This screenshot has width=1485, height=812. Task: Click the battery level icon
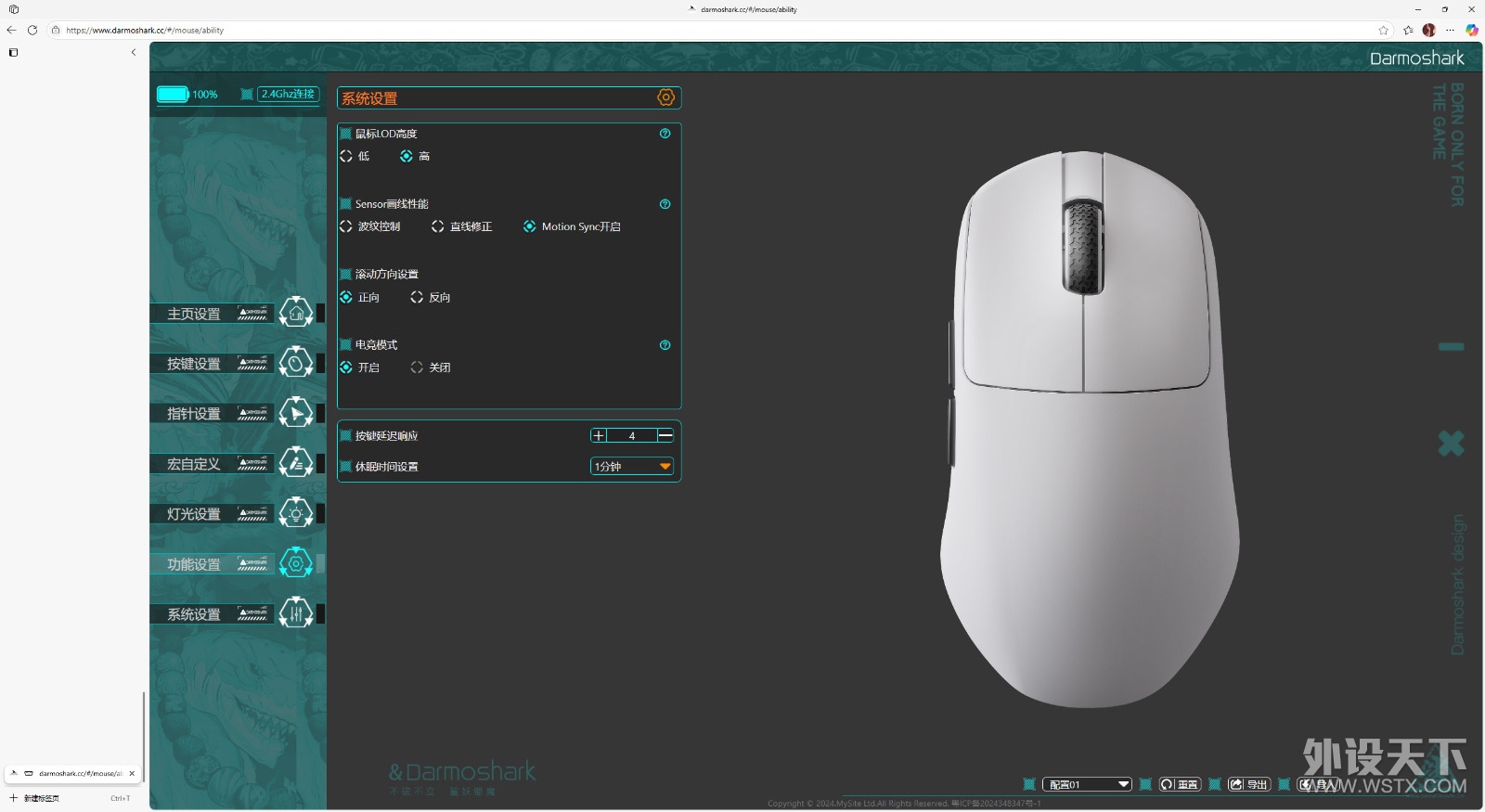pos(173,94)
